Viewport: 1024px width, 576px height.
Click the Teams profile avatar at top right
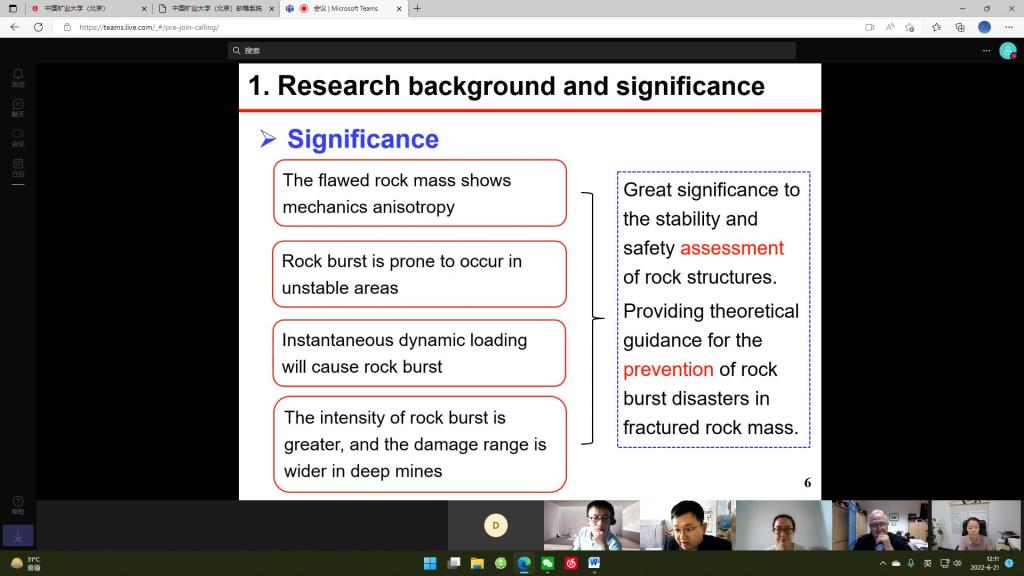pyautogui.click(x=1007, y=50)
